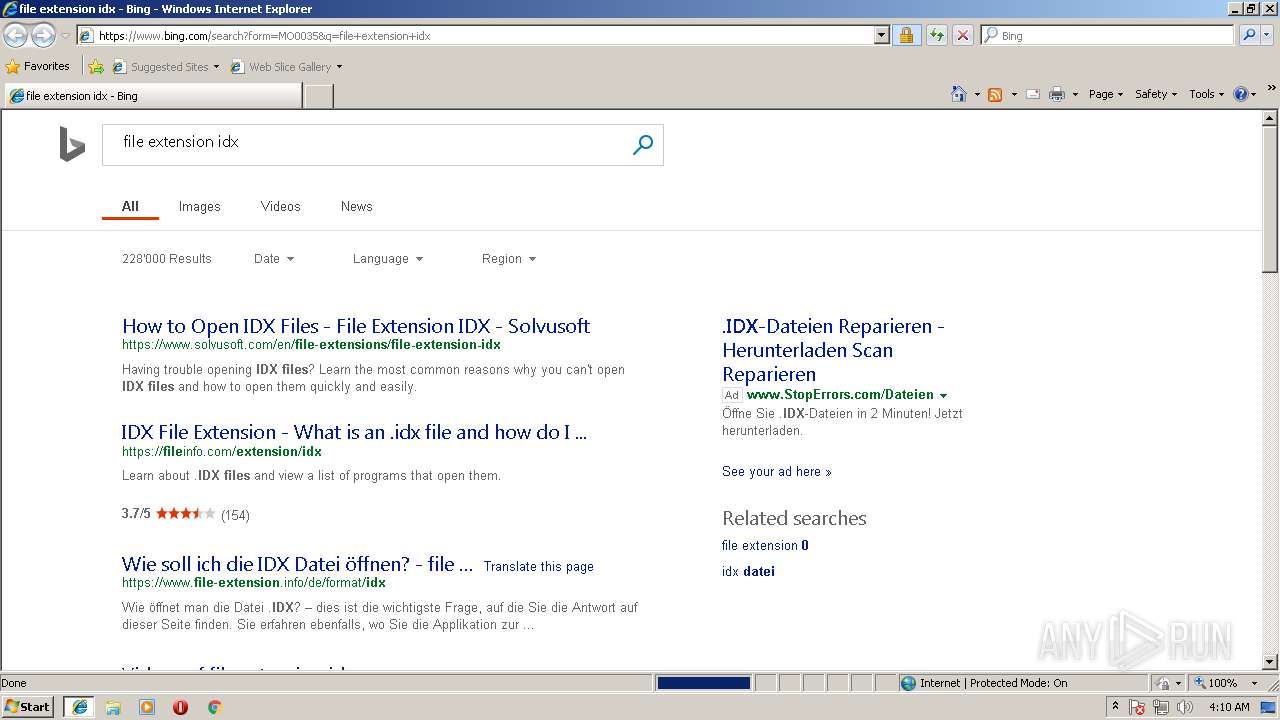Image resolution: width=1280 pixels, height=720 pixels.
Task: Open search provider dropdown arrow
Action: [1269, 35]
